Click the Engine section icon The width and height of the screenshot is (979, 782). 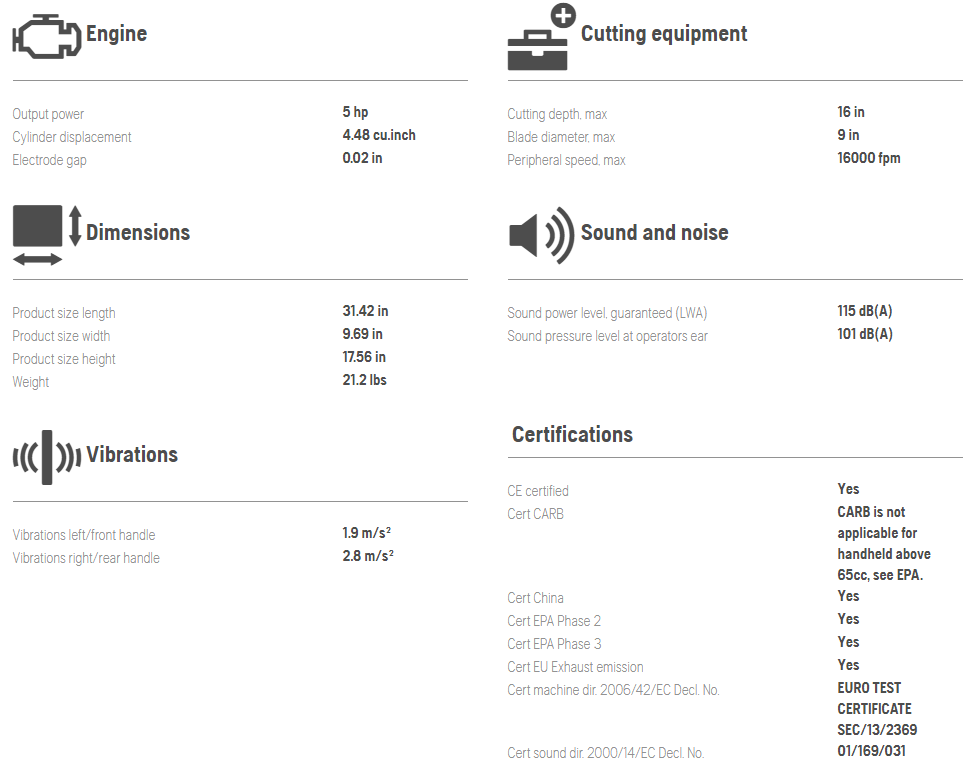pos(47,37)
